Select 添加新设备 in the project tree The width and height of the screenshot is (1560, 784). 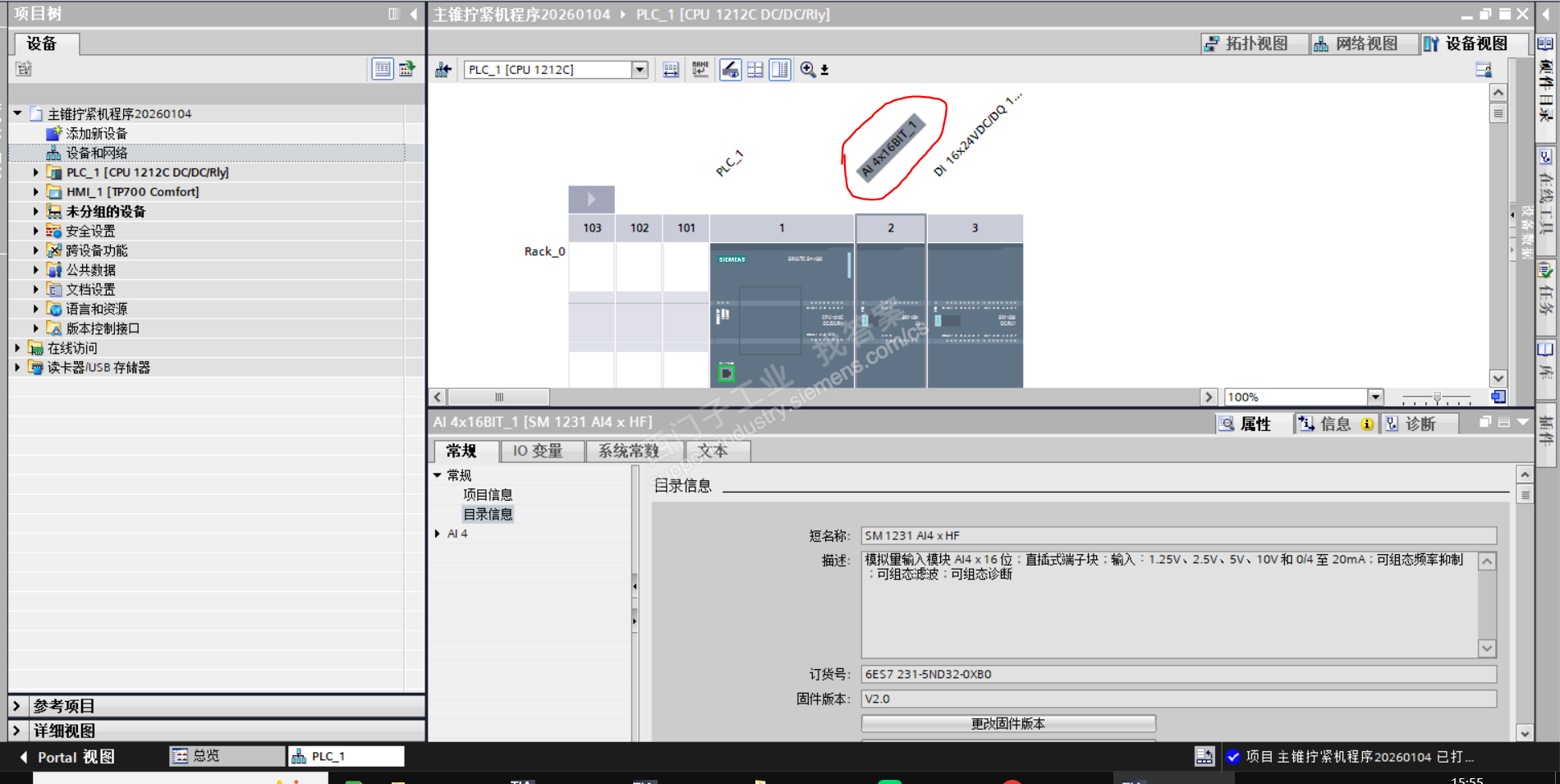pyautogui.click(x=96, y=133)
